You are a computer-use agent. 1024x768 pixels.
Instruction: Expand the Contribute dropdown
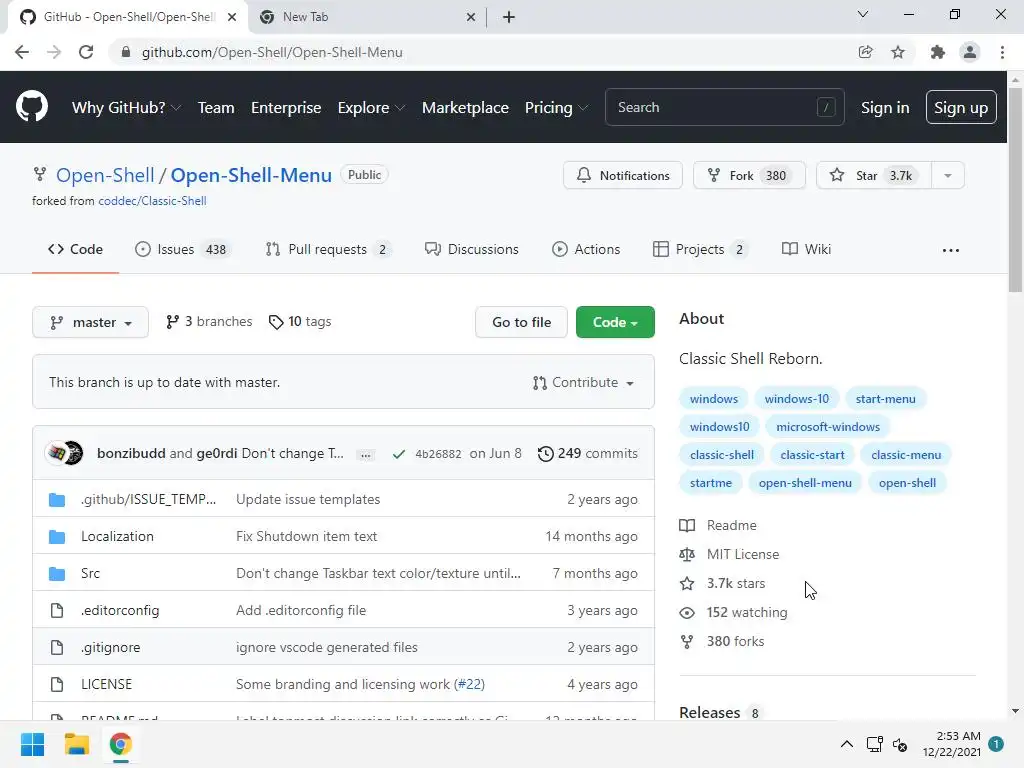click(x=583, y=383)
